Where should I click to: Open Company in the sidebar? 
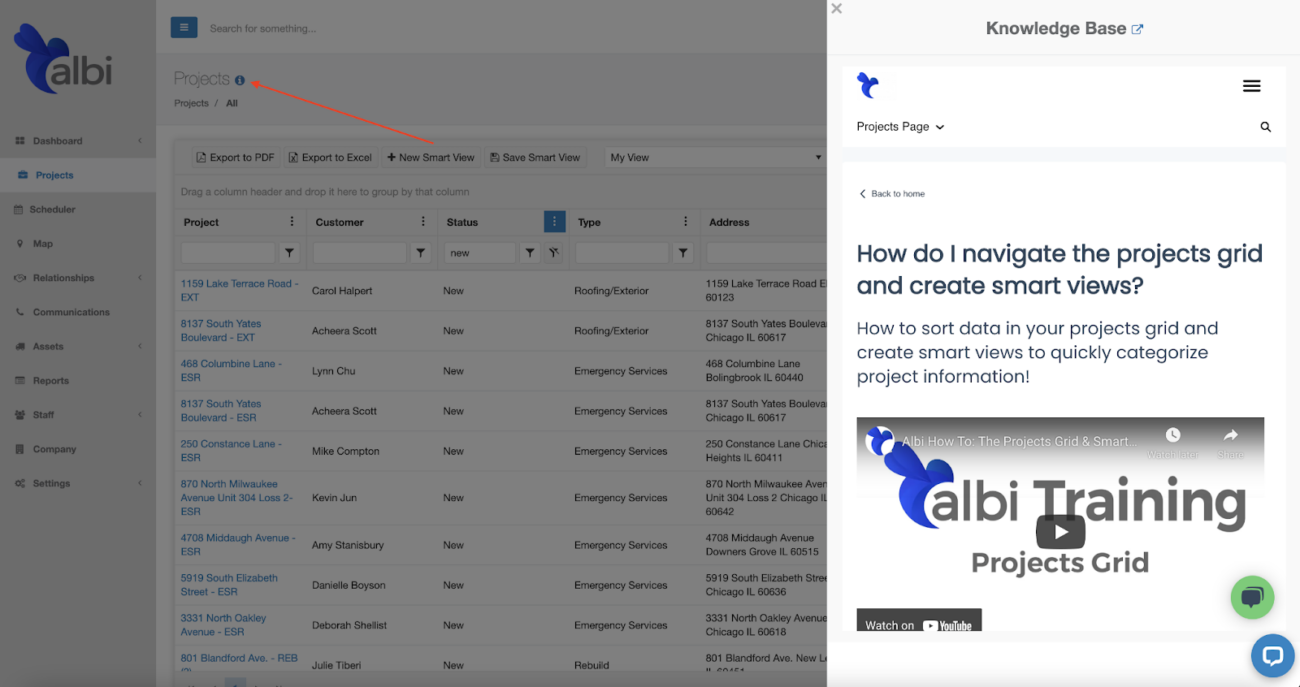pos(54,449)
